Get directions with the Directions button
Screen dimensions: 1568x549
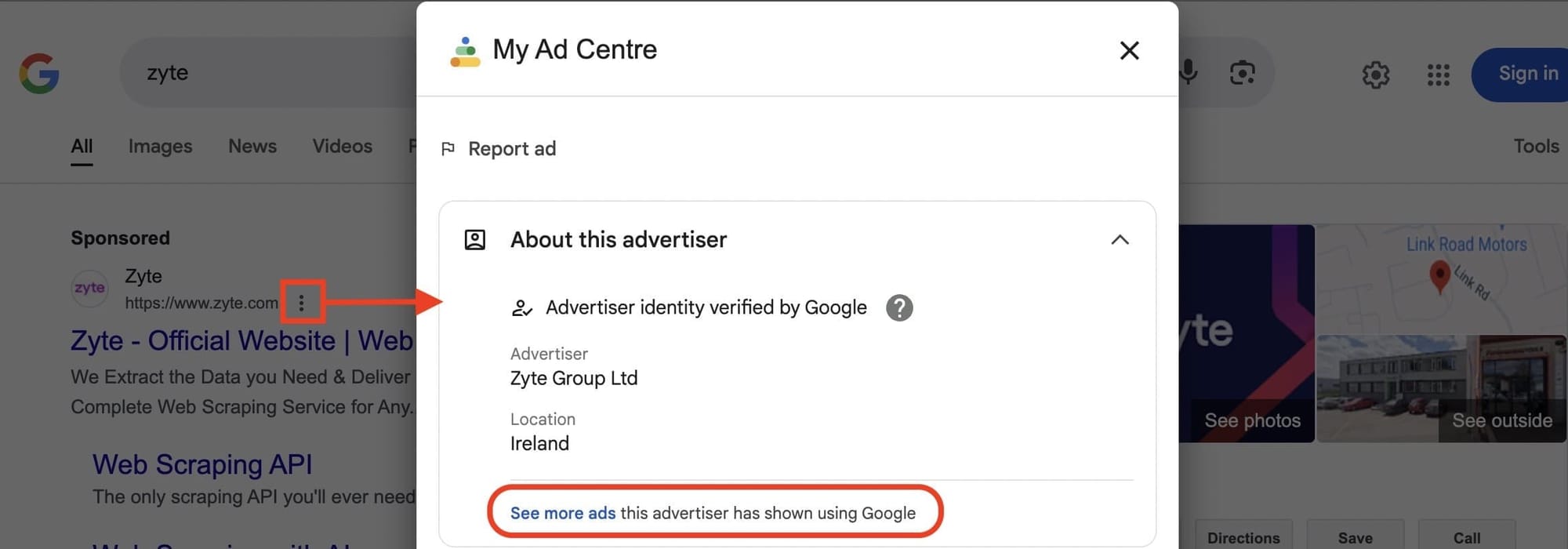pos(1243,536)
